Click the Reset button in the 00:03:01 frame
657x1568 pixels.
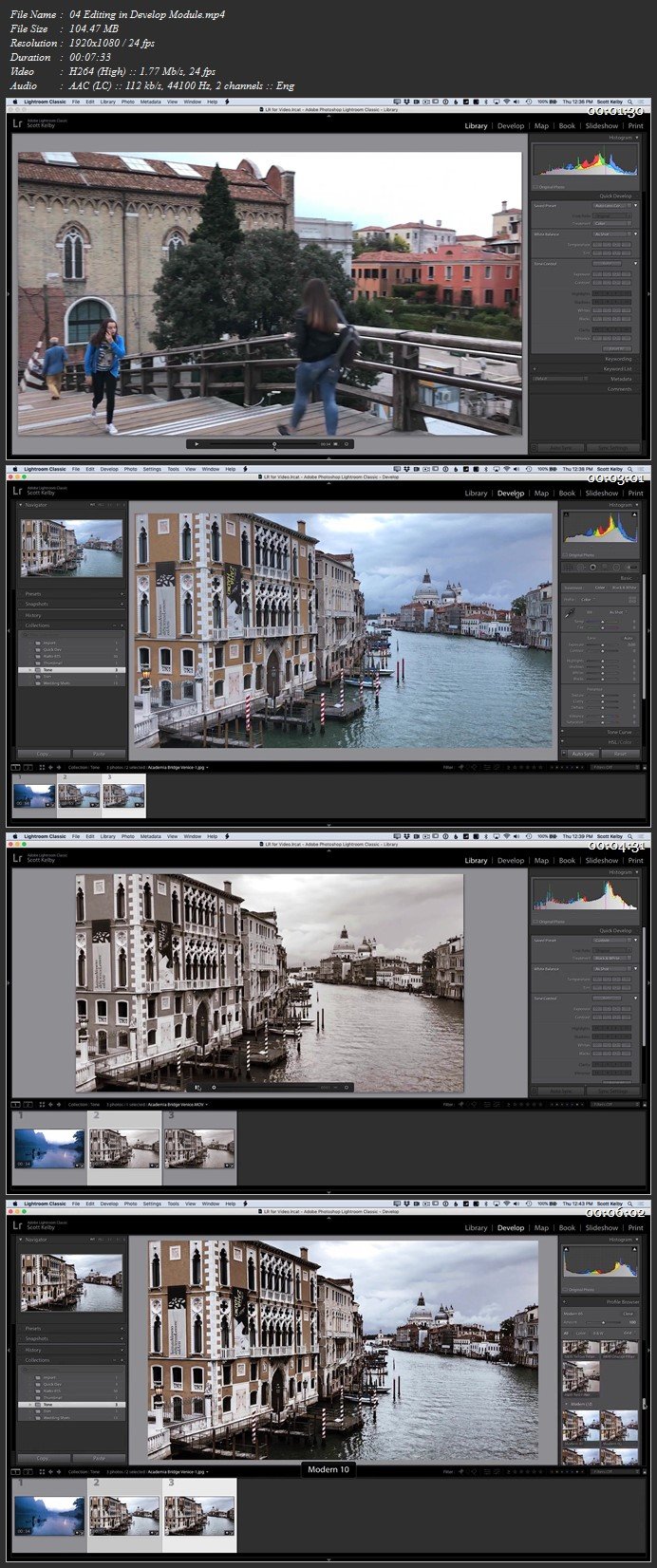coord(621,754)
